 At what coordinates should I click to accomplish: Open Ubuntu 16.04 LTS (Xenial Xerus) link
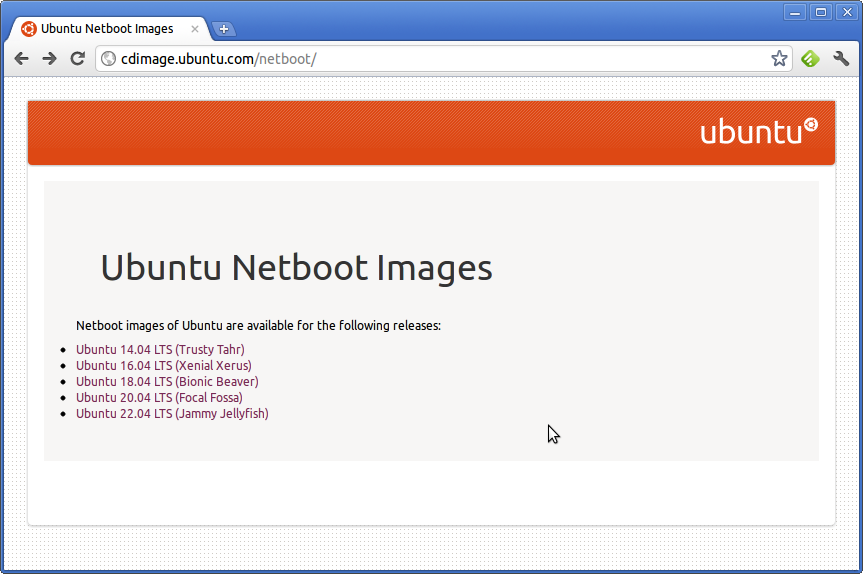[163, 365]
